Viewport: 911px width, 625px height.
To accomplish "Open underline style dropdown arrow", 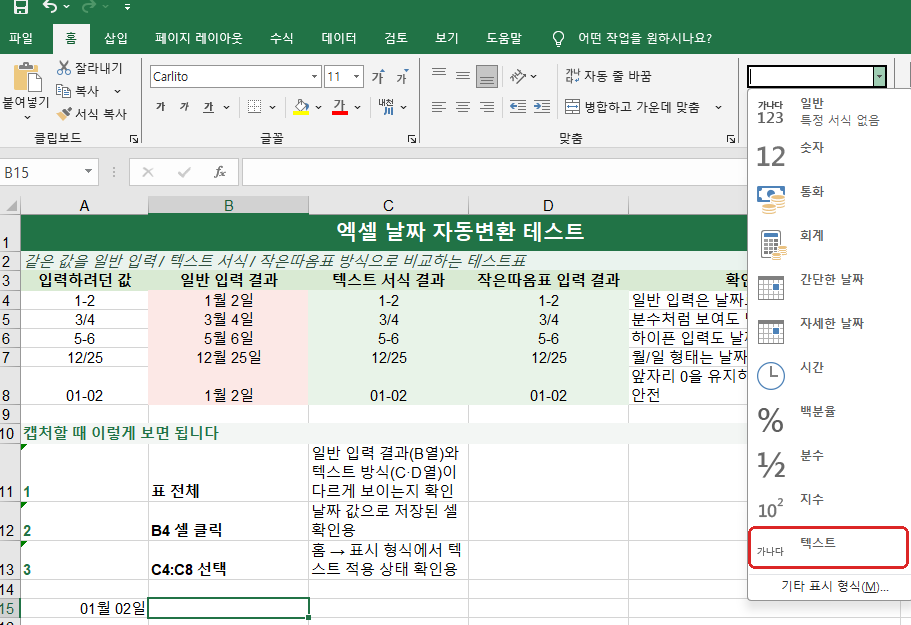I will point(227,107).
